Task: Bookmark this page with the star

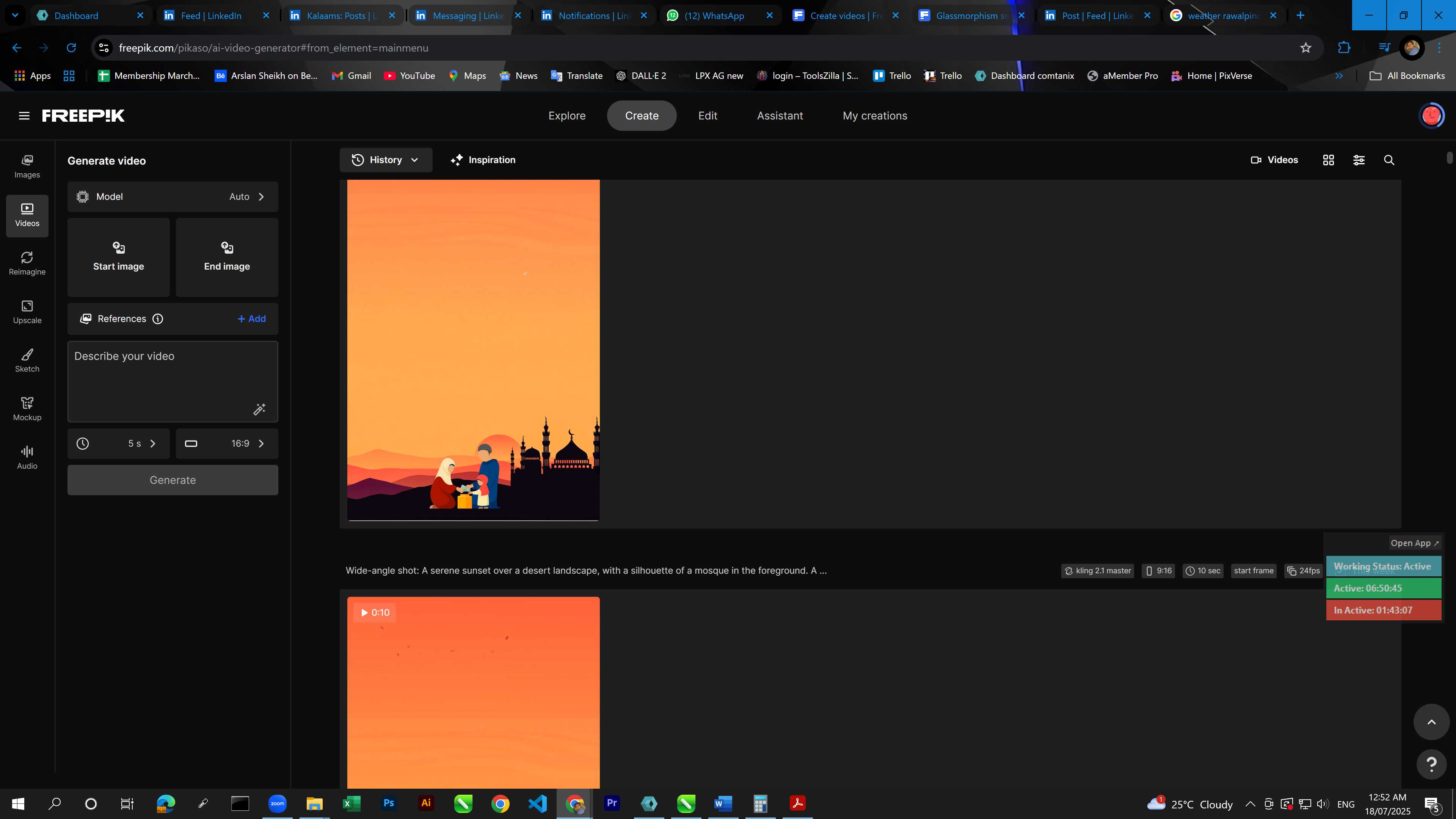Action: pos(1305,48)
